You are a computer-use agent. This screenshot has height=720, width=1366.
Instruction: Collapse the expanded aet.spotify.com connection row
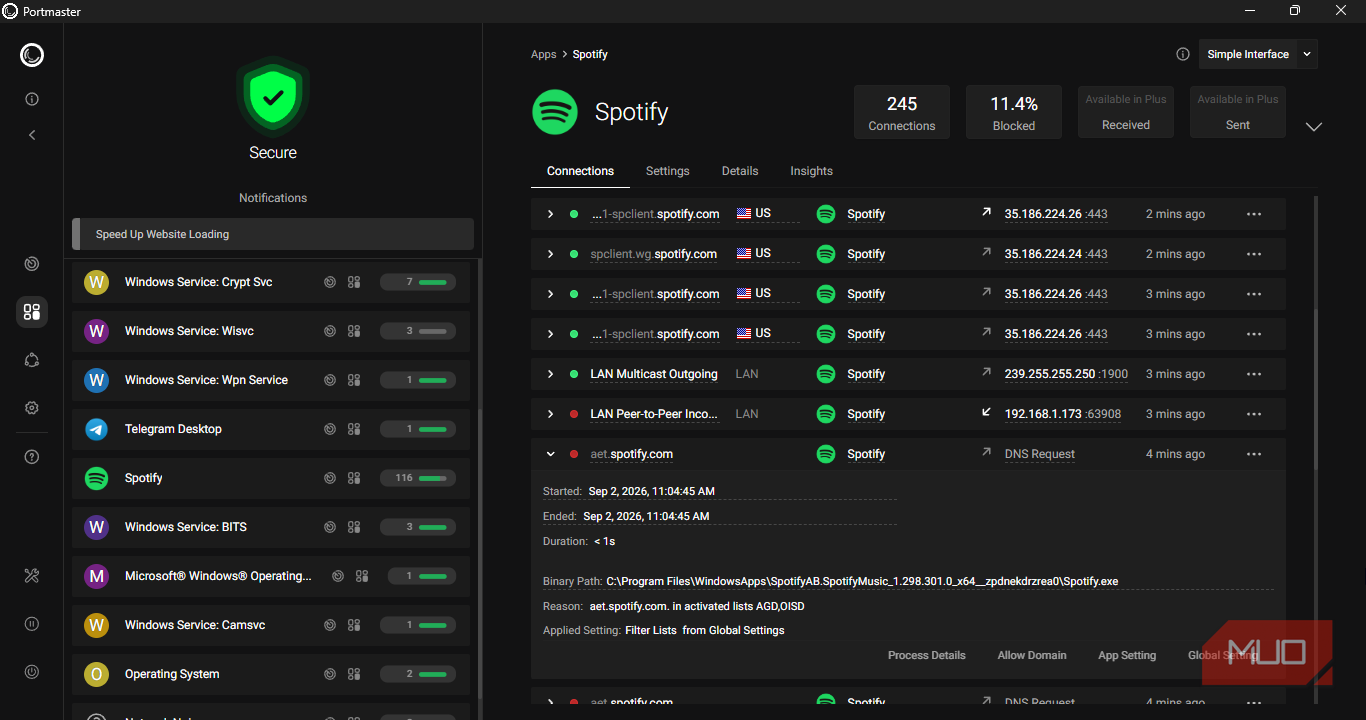coord(550,454)
